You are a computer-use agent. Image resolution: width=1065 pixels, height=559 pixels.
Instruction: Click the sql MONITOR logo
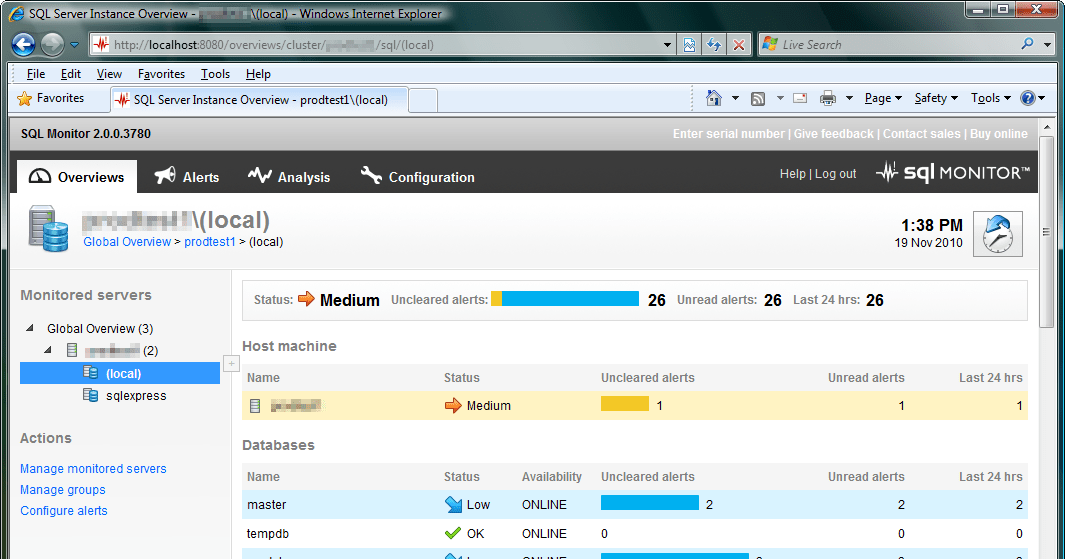pyautogui.click(x=953, y=173)
